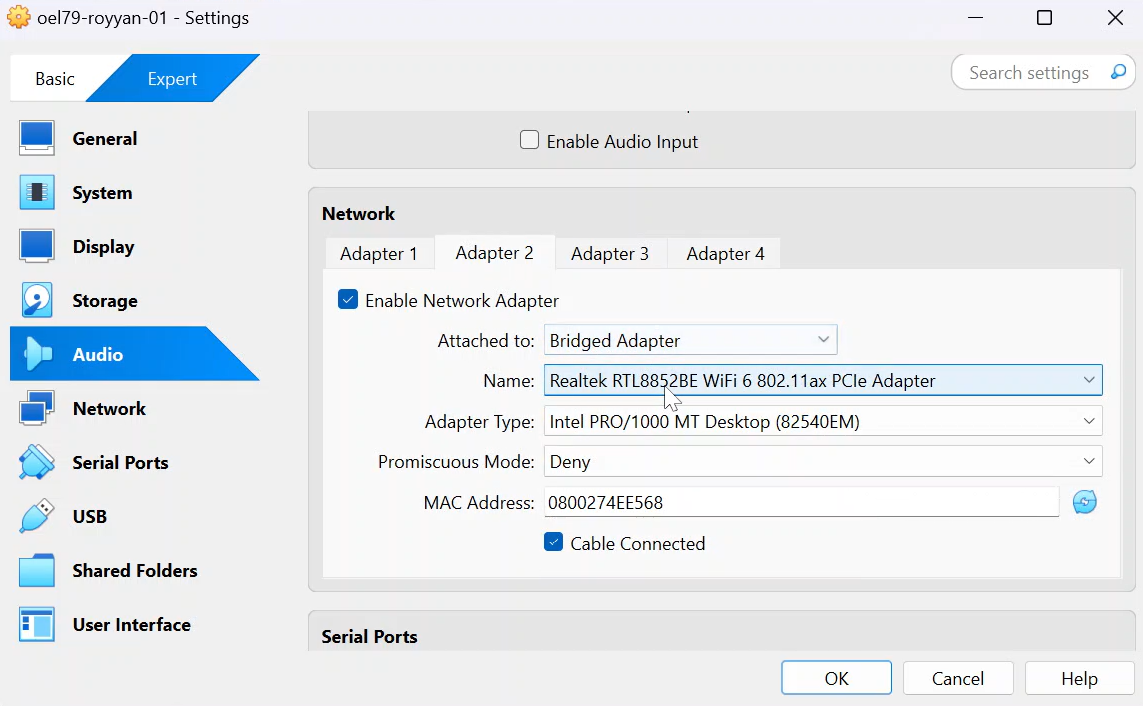Open Serial Ports connector icon
The image size is (1143, 706).
[x=37, y=463]
